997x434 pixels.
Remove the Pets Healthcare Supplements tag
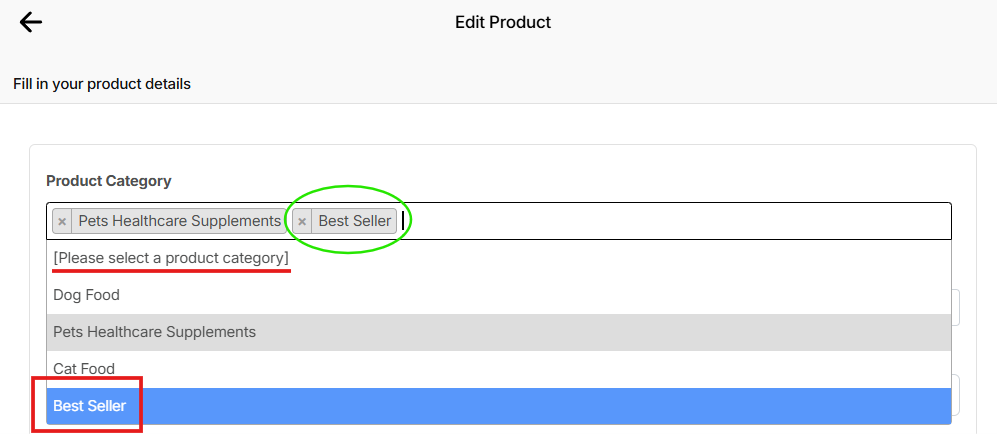click(x=62, y=221)
